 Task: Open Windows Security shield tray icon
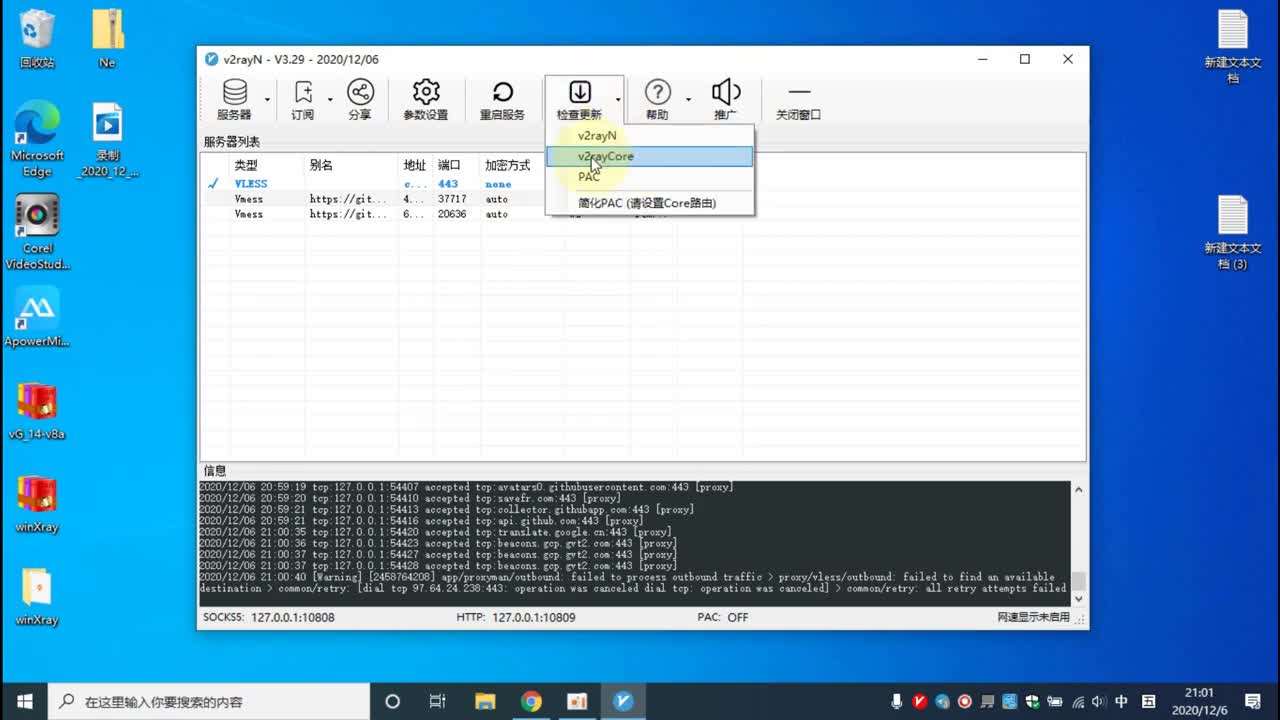1032,701
